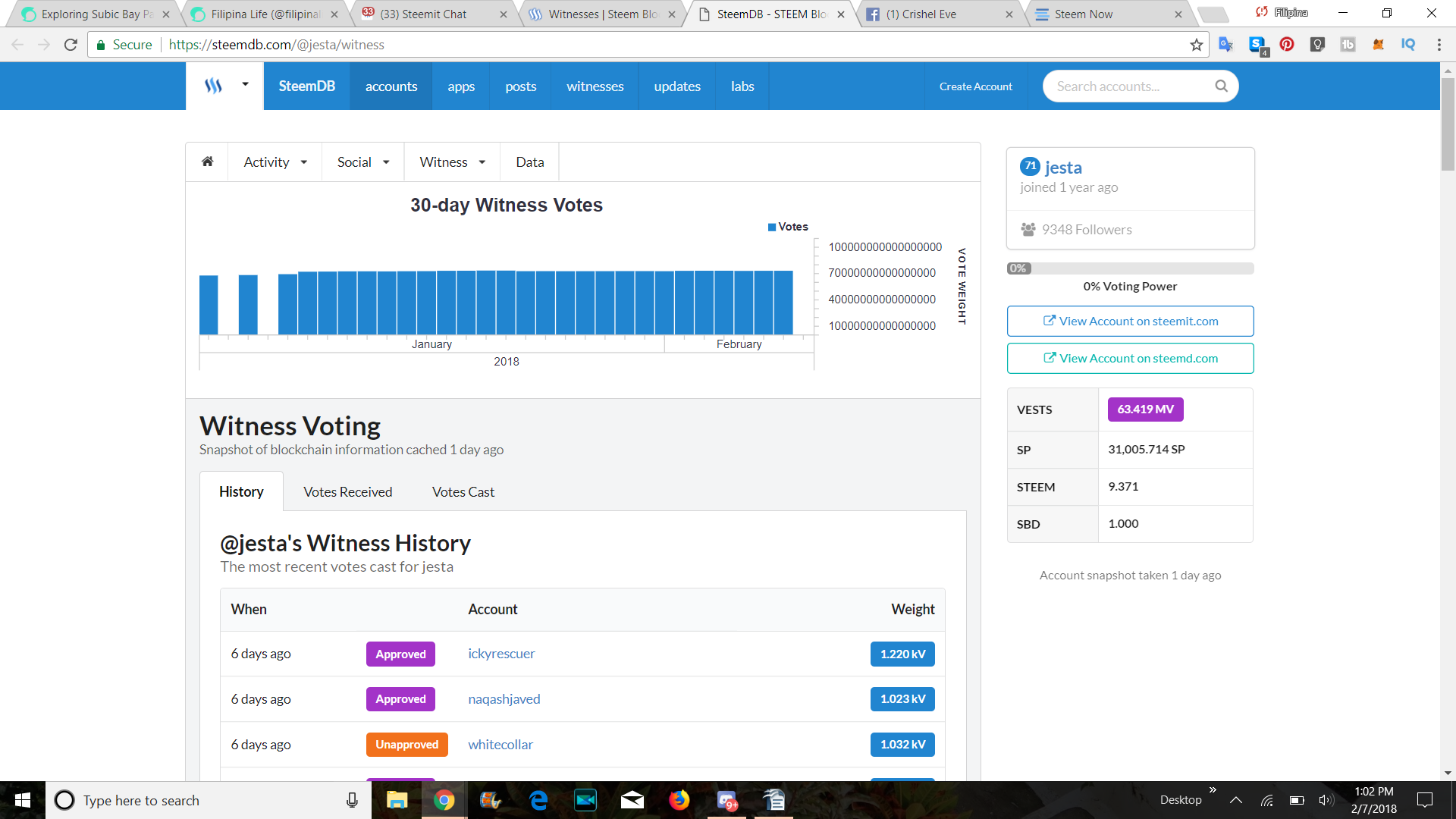
Task: Open the labs menu item
Action: tap(742, 86)
